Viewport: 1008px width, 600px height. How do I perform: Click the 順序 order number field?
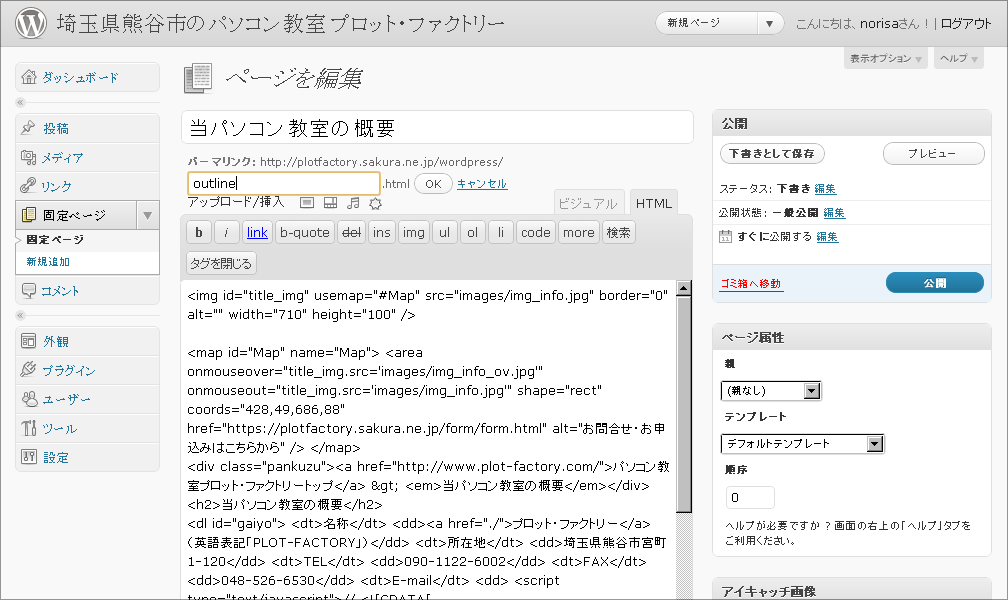click(750, 497)
